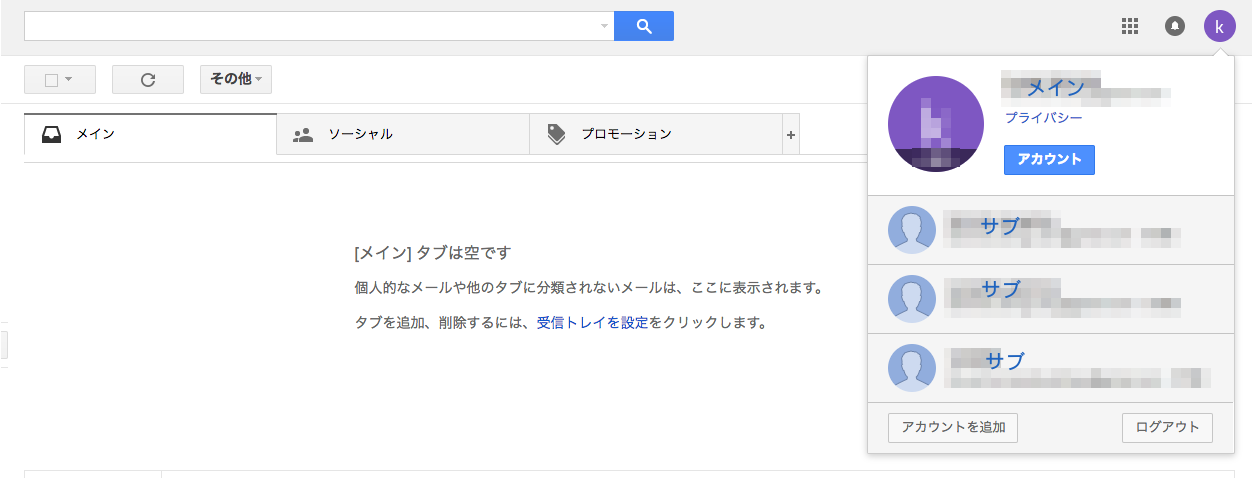This screenshot has width=1252, height=478.
Task: Open the その他 dropdown menu
Action: (236, 79)
